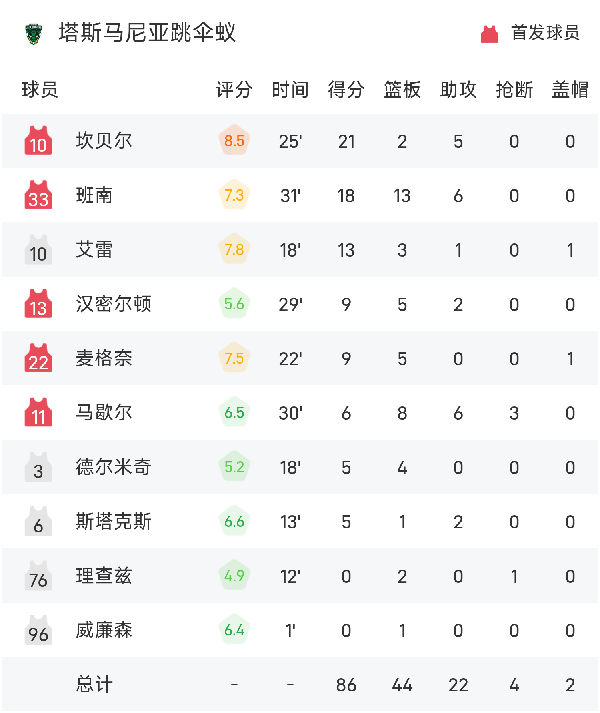Click 艾雷's gray number 10 jersey
This screenshot has width=600, height=713.
[x=38, y=250]
